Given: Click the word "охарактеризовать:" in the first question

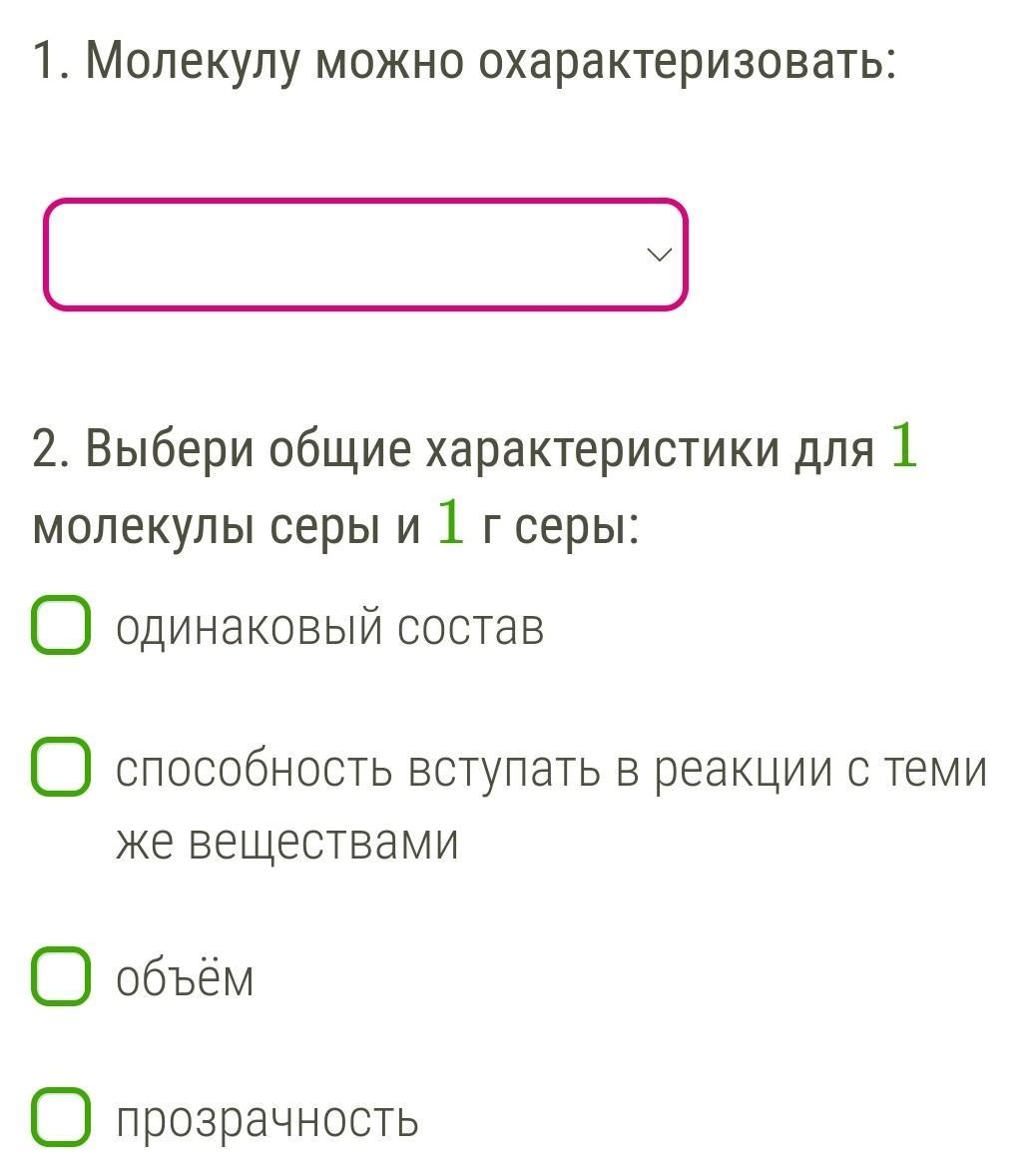Looking at the screenshot, I should click(687, 62).
